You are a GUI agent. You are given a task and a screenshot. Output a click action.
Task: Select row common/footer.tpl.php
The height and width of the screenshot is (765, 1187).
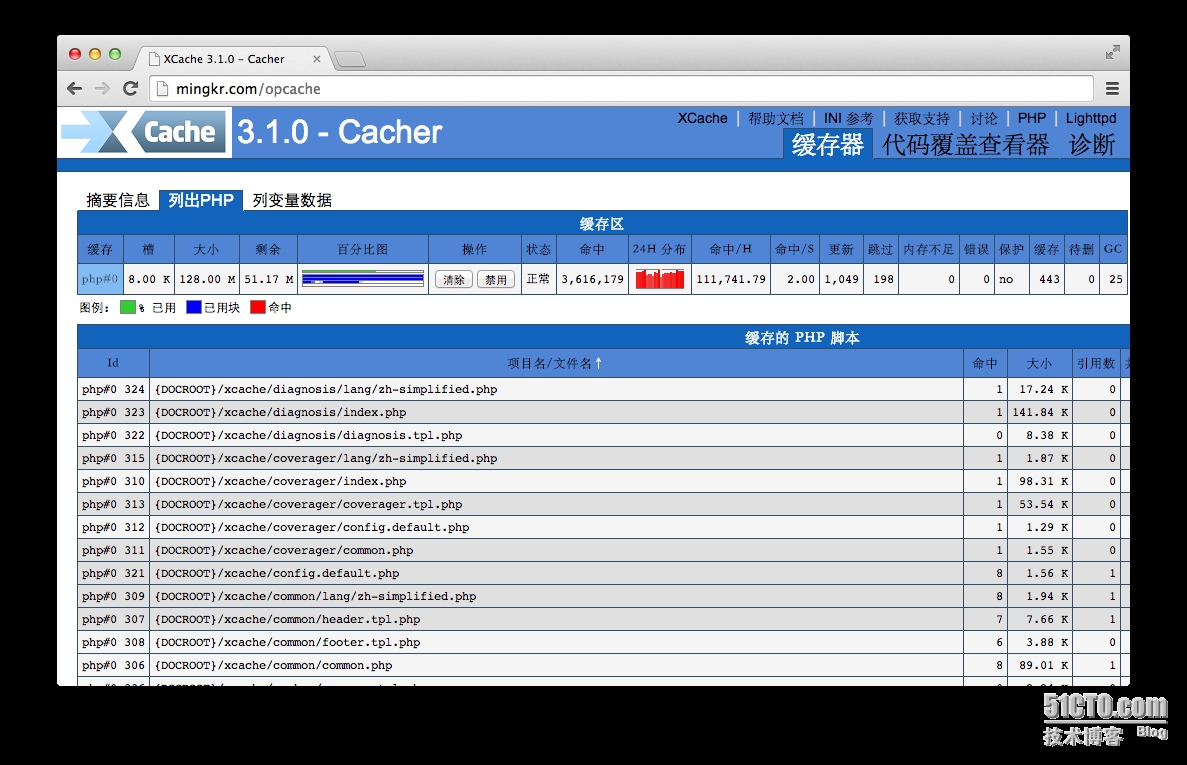coord(603,642)
